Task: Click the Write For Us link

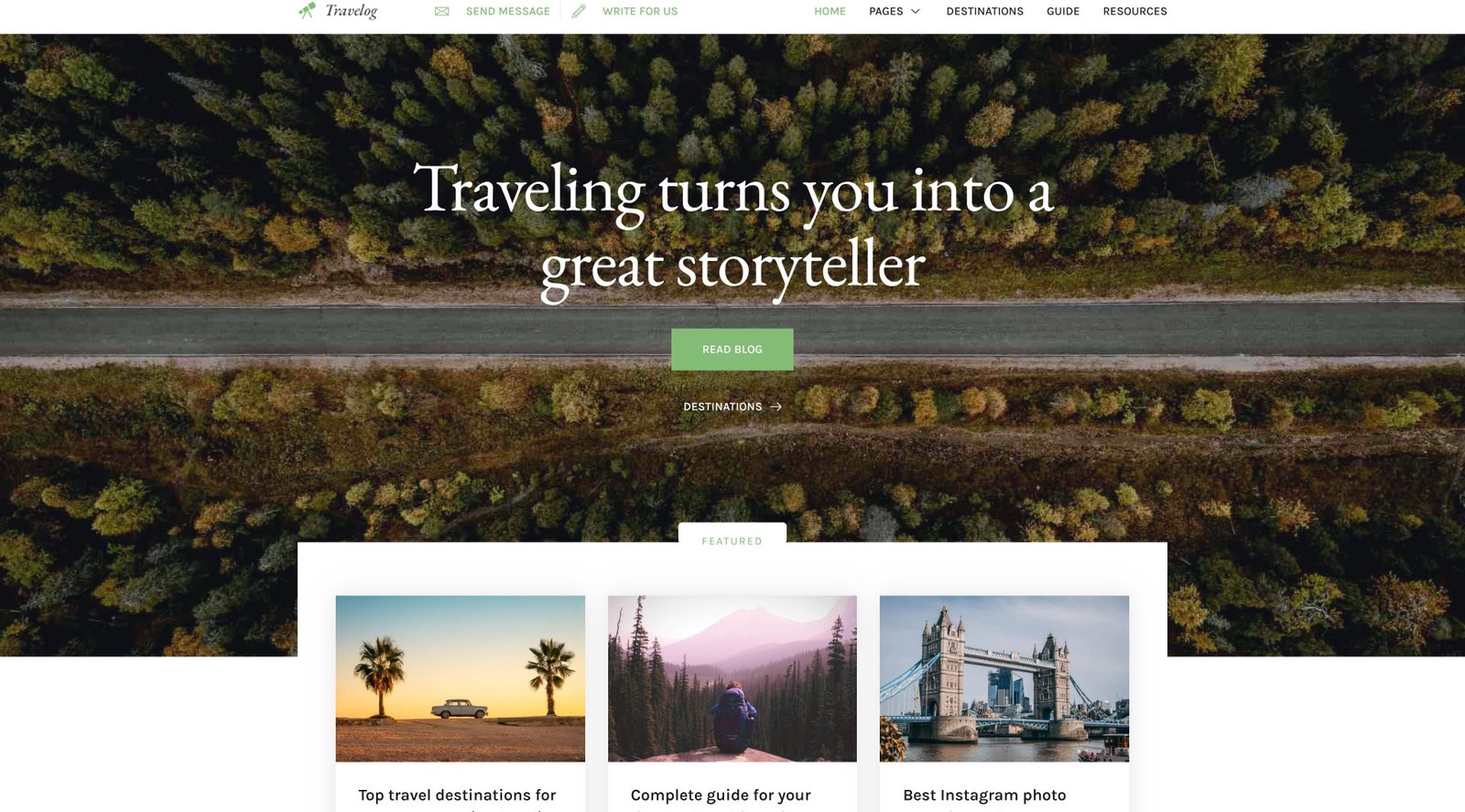Action: 640,11
